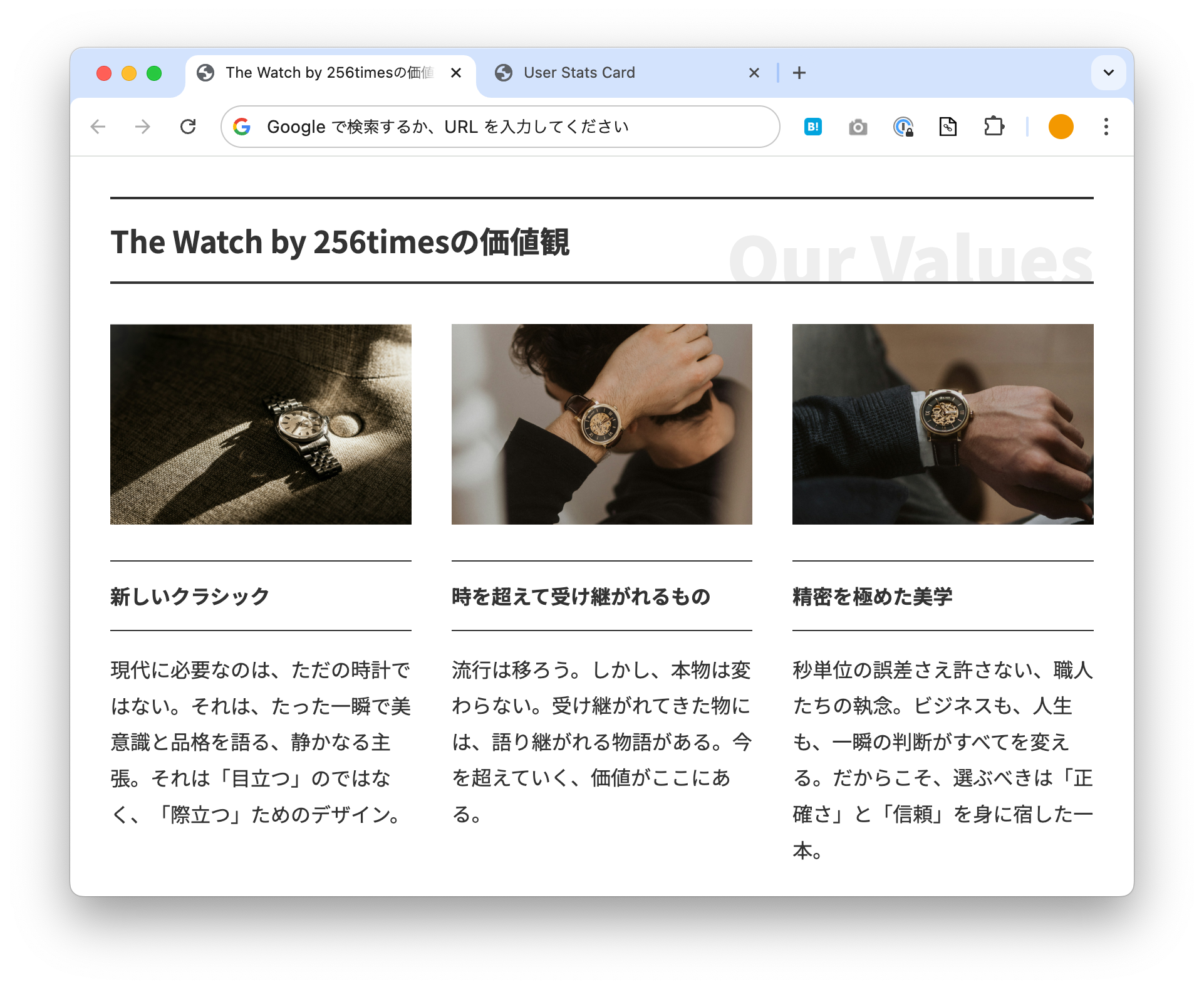Open the tab search chevron dropdown
Image resolution: width=1204 pixels, height=989 pixels.
pyautogui.click(x=1108, y=72)
